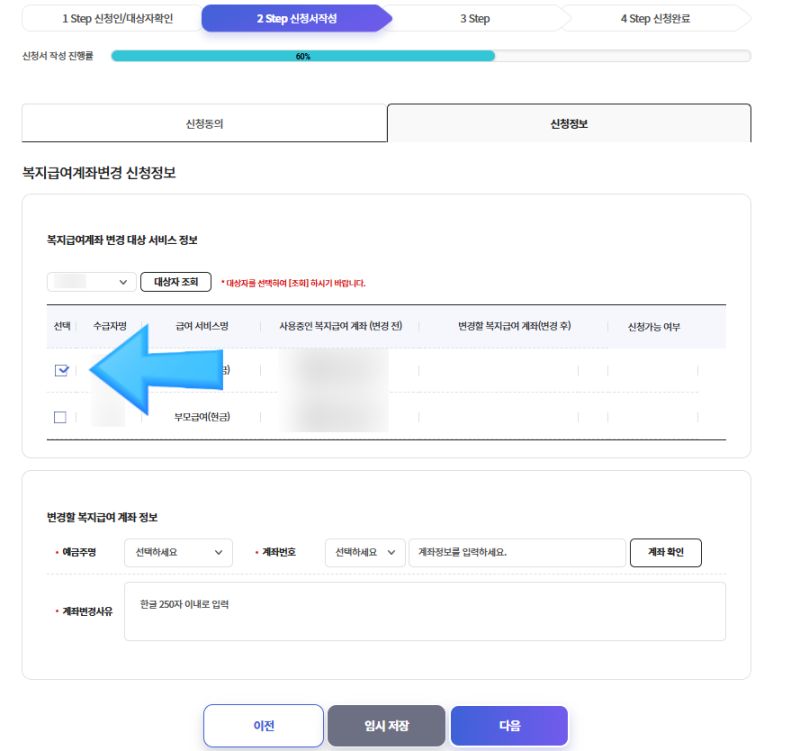Click the 복지급여계좌 변경 대상 서비스 정보 heading
The image size is (800, 751).
122,240
